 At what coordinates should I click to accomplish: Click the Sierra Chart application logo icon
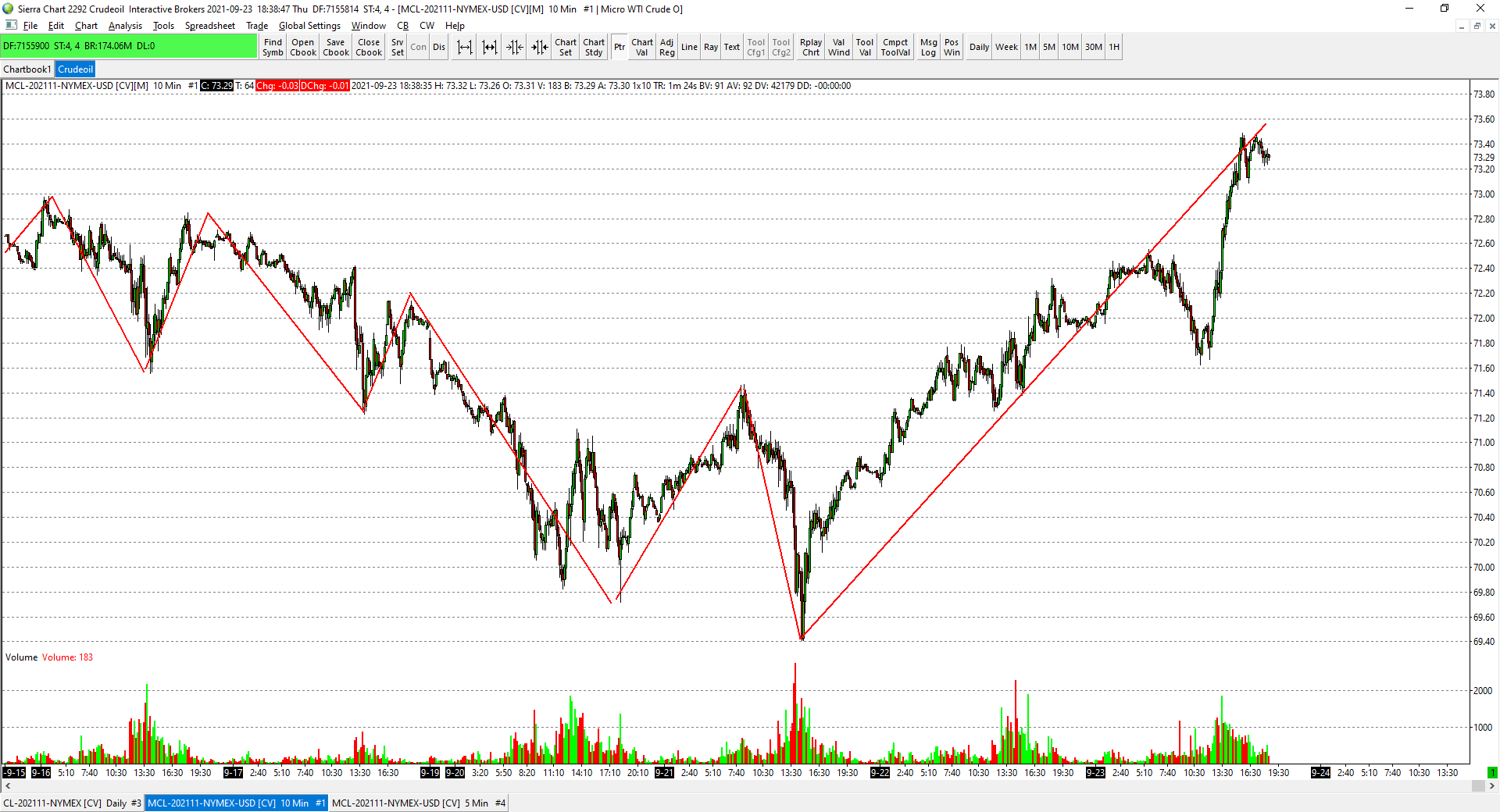tap(8, 9)
